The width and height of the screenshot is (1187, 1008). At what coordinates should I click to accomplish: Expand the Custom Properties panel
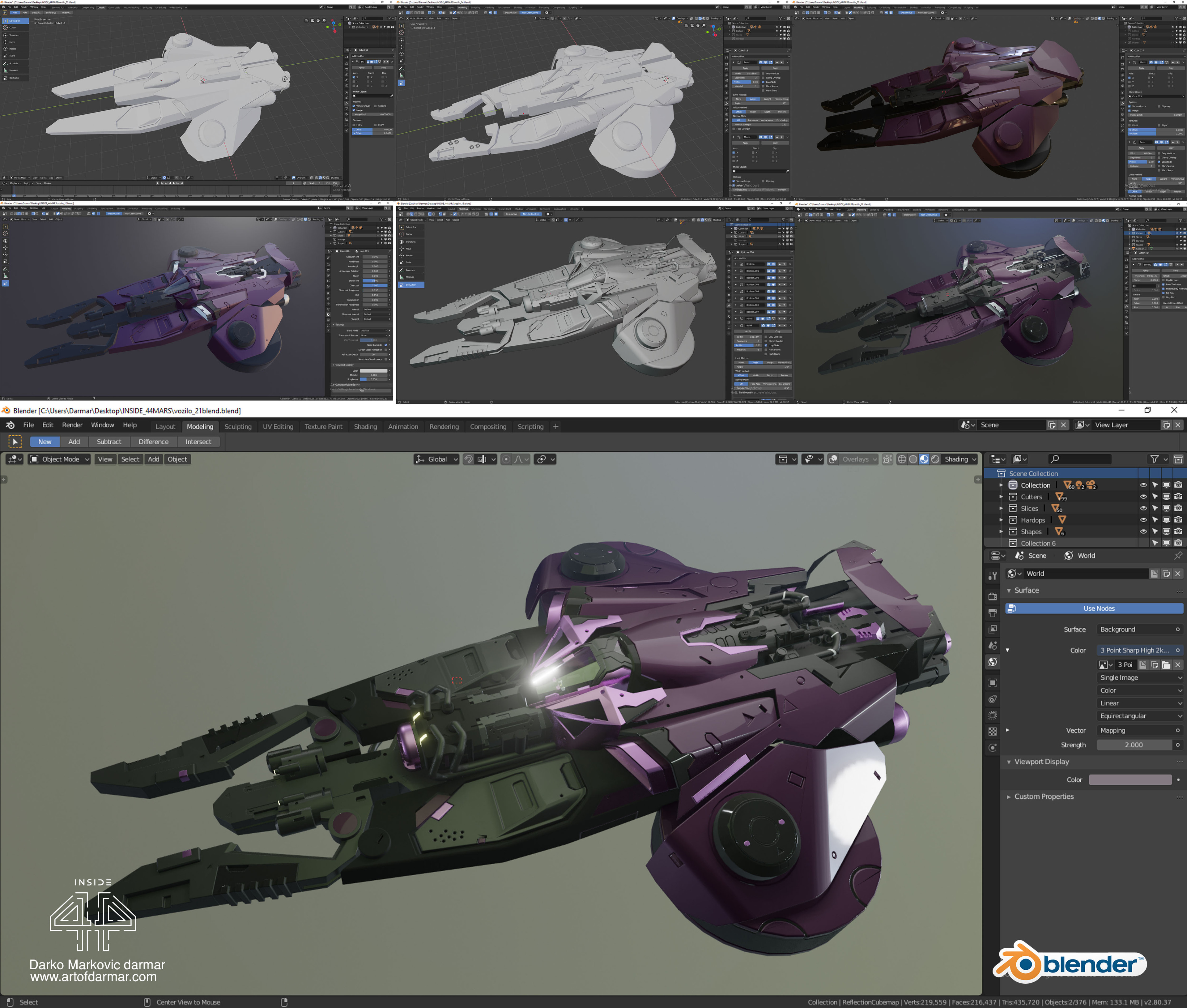pyautogui.click(x=1009, y=797)
